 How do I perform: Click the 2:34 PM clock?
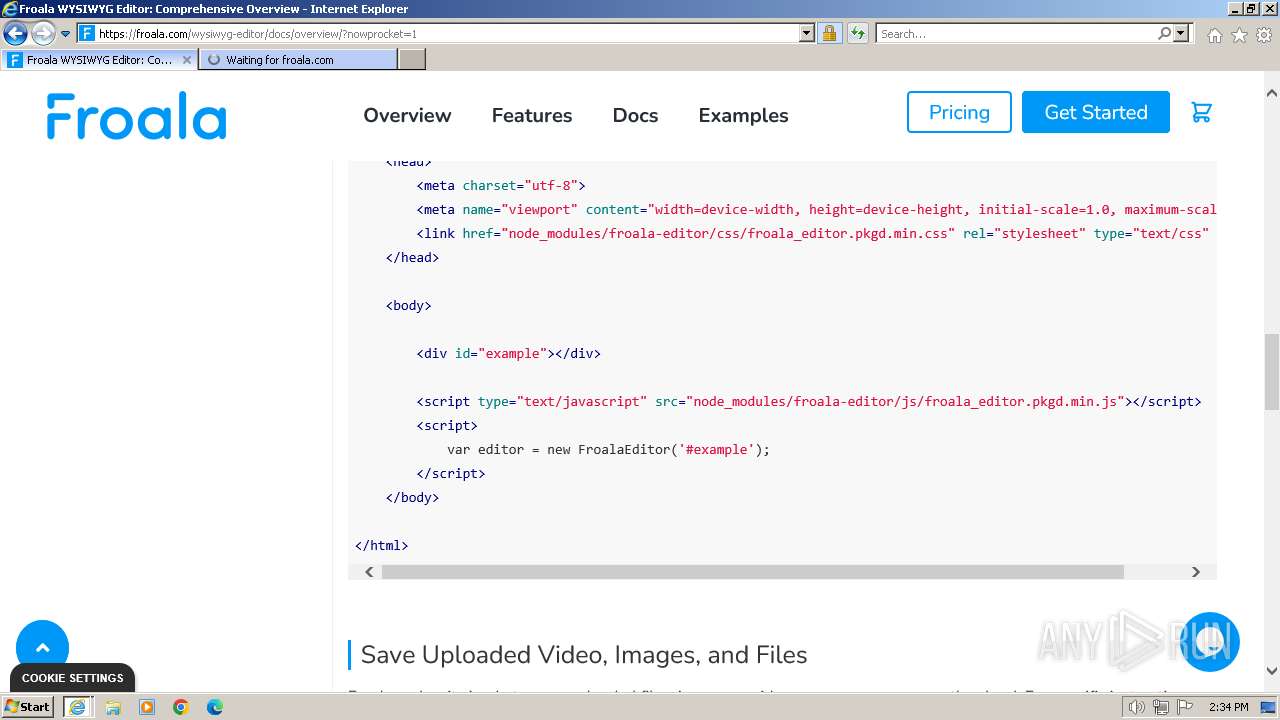pos(1229,707)
